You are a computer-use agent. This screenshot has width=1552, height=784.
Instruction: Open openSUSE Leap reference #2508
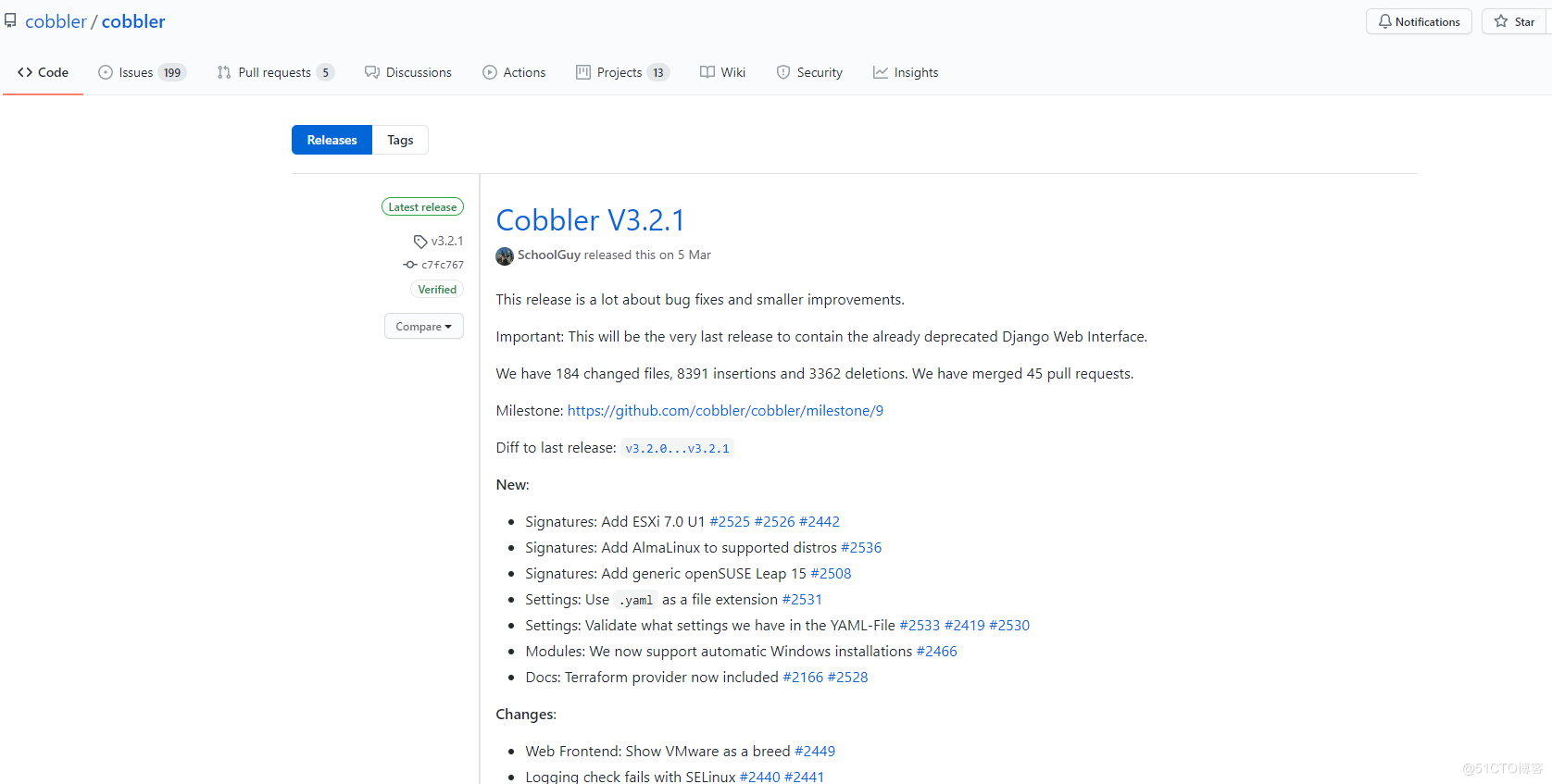[831, 573]
